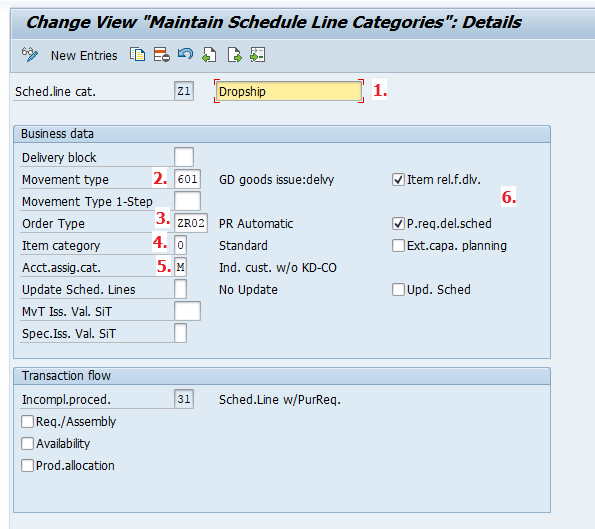This screenshot has height=529, width=595.
Task: Check the Req./Assembly checkbox
Action: 27,421
